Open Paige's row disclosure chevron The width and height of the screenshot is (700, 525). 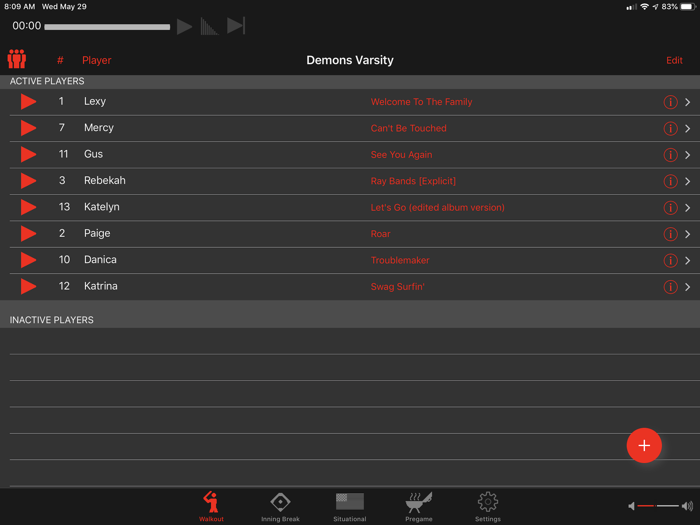(x=688, y=234)
